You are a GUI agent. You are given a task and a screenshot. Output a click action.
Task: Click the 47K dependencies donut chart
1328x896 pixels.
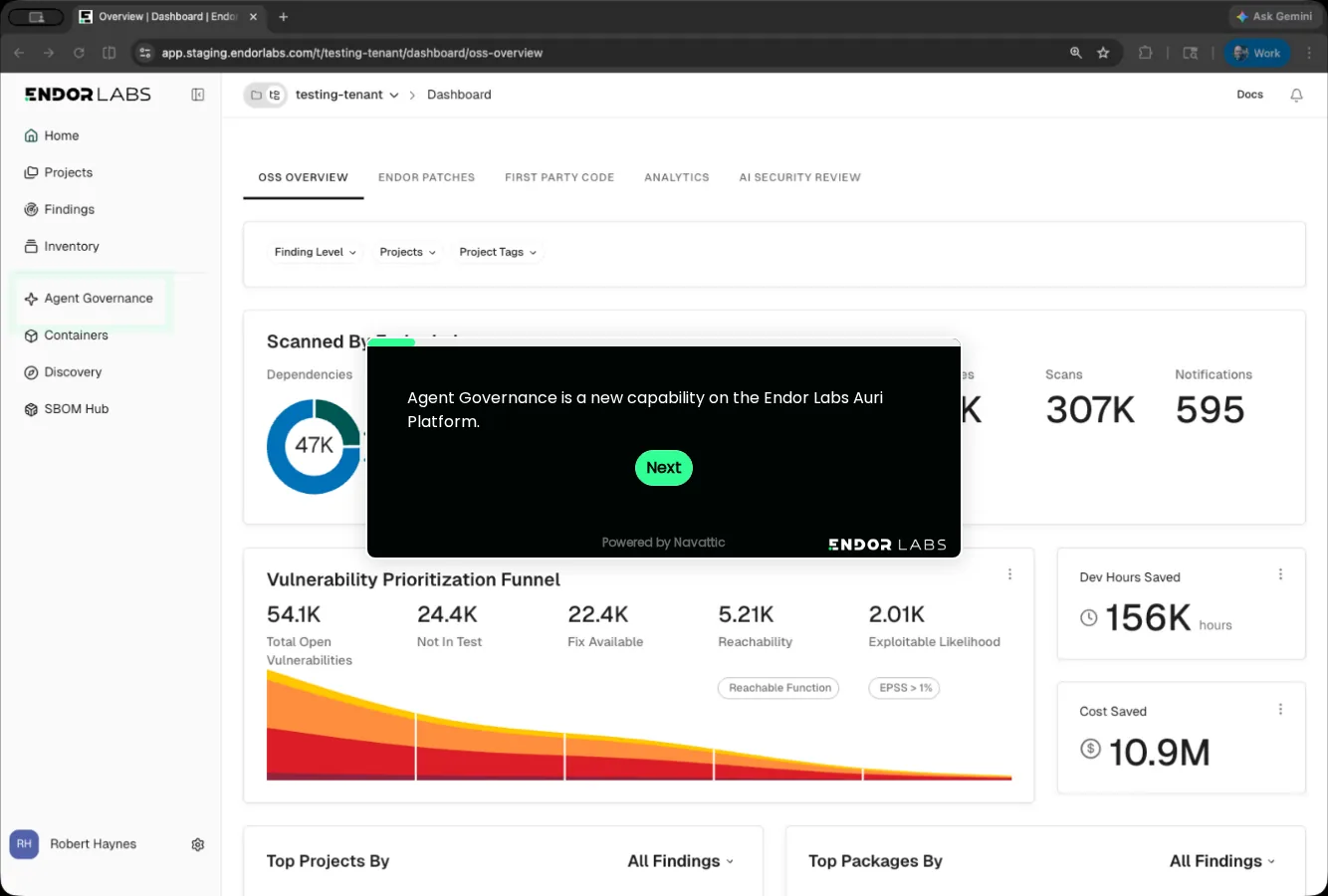click(x=314, y=446)
